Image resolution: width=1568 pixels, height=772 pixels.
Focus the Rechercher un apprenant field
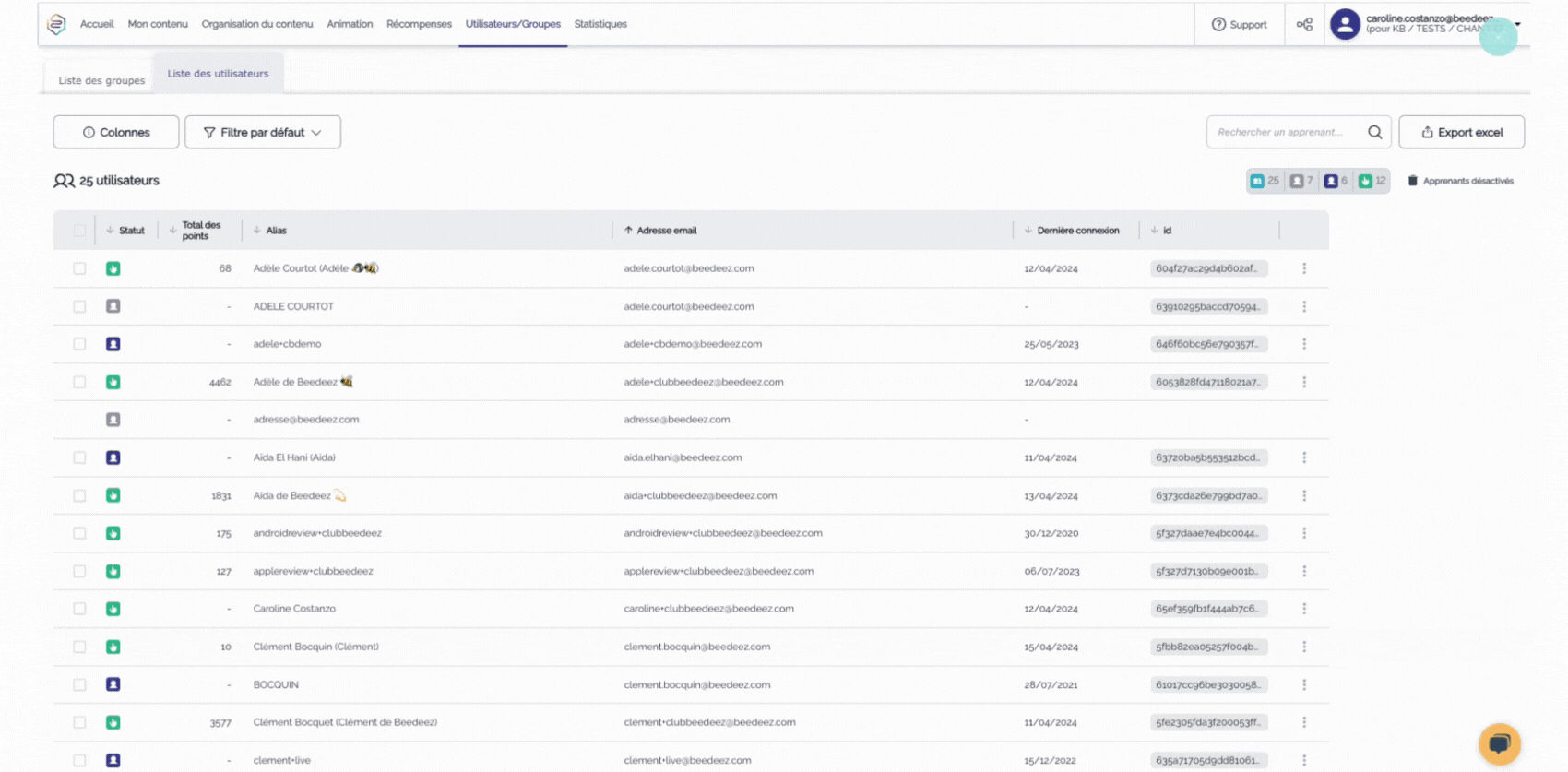pyautogui.click(x=1284, y=132)
